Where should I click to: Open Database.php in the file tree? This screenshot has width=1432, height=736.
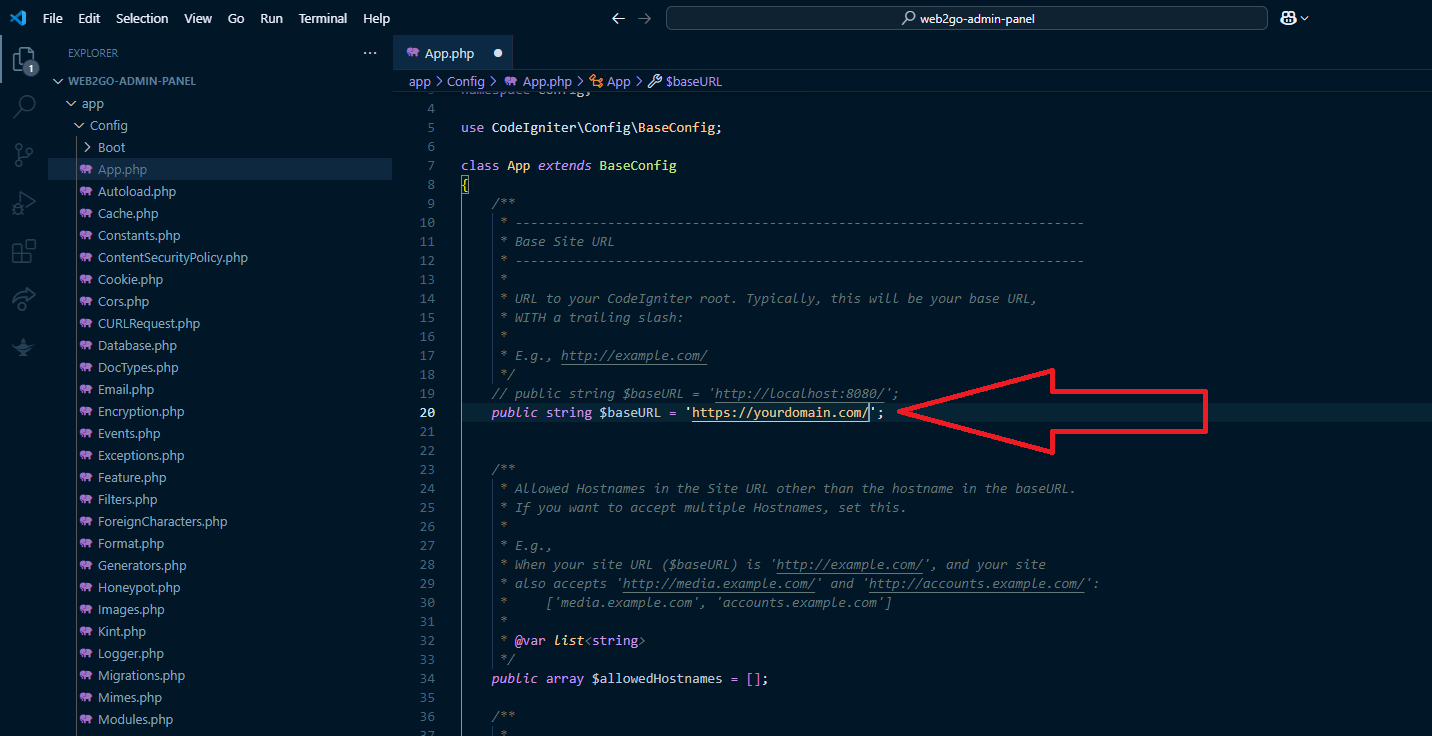coord(137,346)
